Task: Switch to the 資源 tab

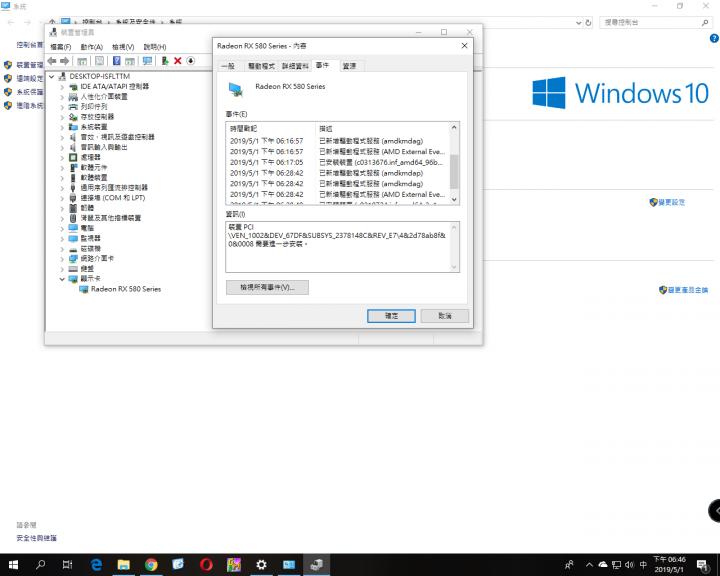Action: (x=349, y=66)
